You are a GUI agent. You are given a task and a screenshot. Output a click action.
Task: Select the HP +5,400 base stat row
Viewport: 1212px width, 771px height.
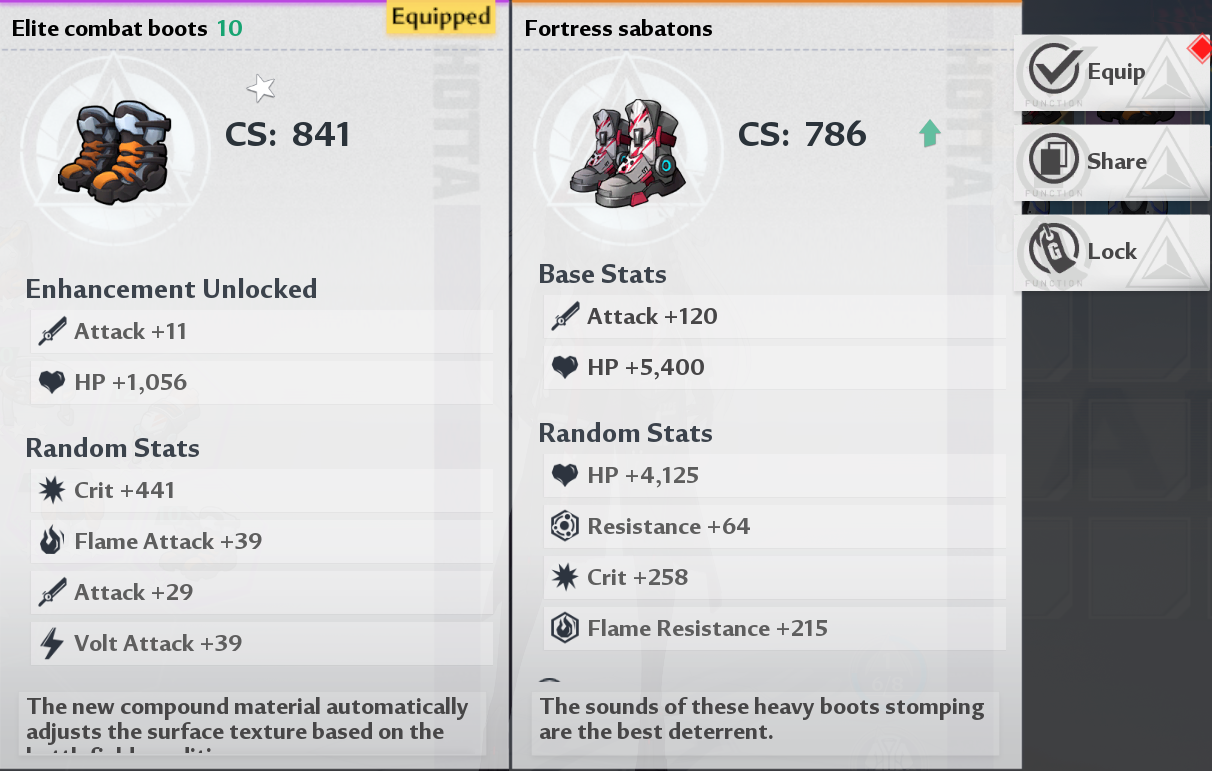pyautogui.click(x=775, y=367)
